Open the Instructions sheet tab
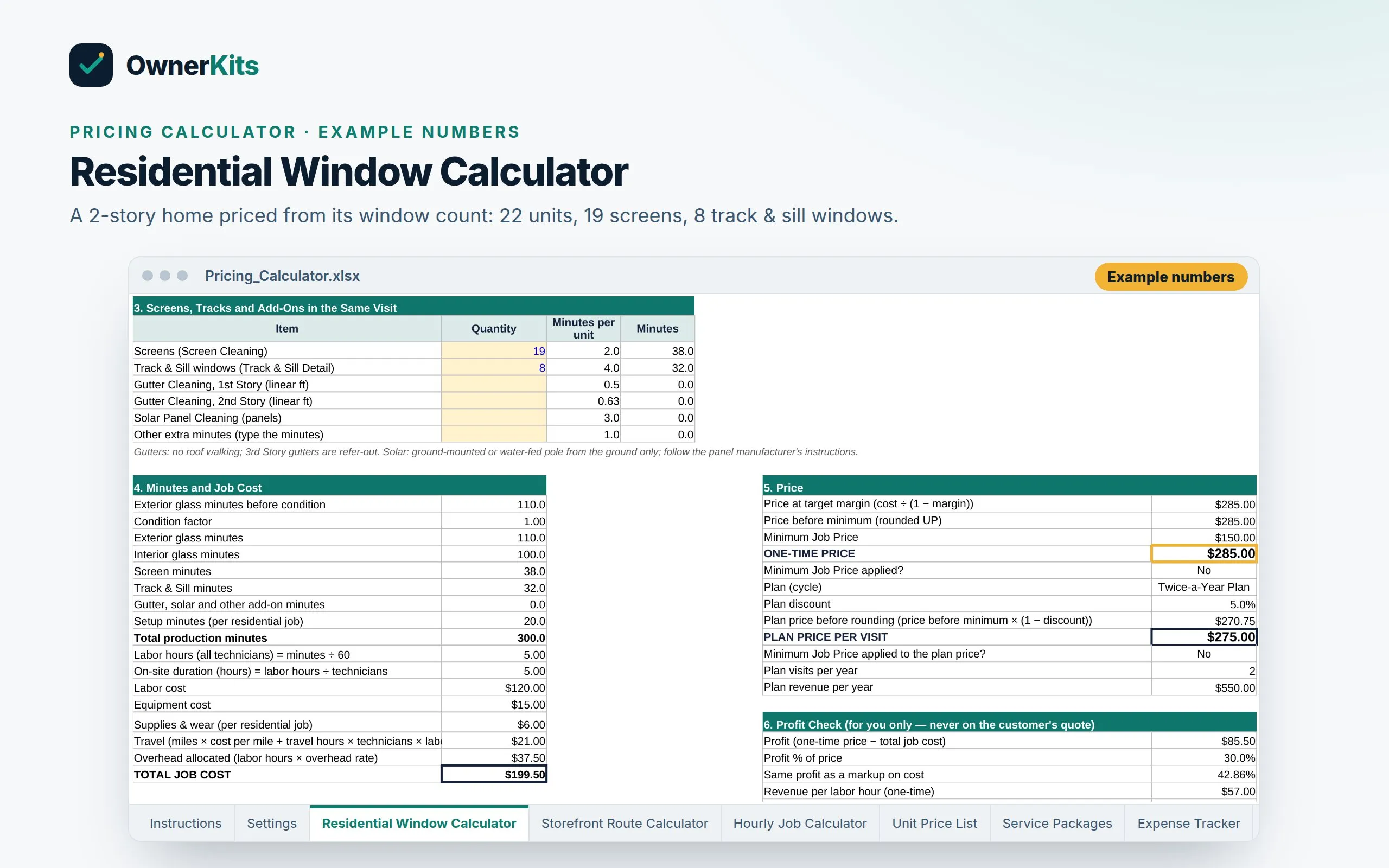1389x868 pixels. pyautogui.click(x=185, y=823)
